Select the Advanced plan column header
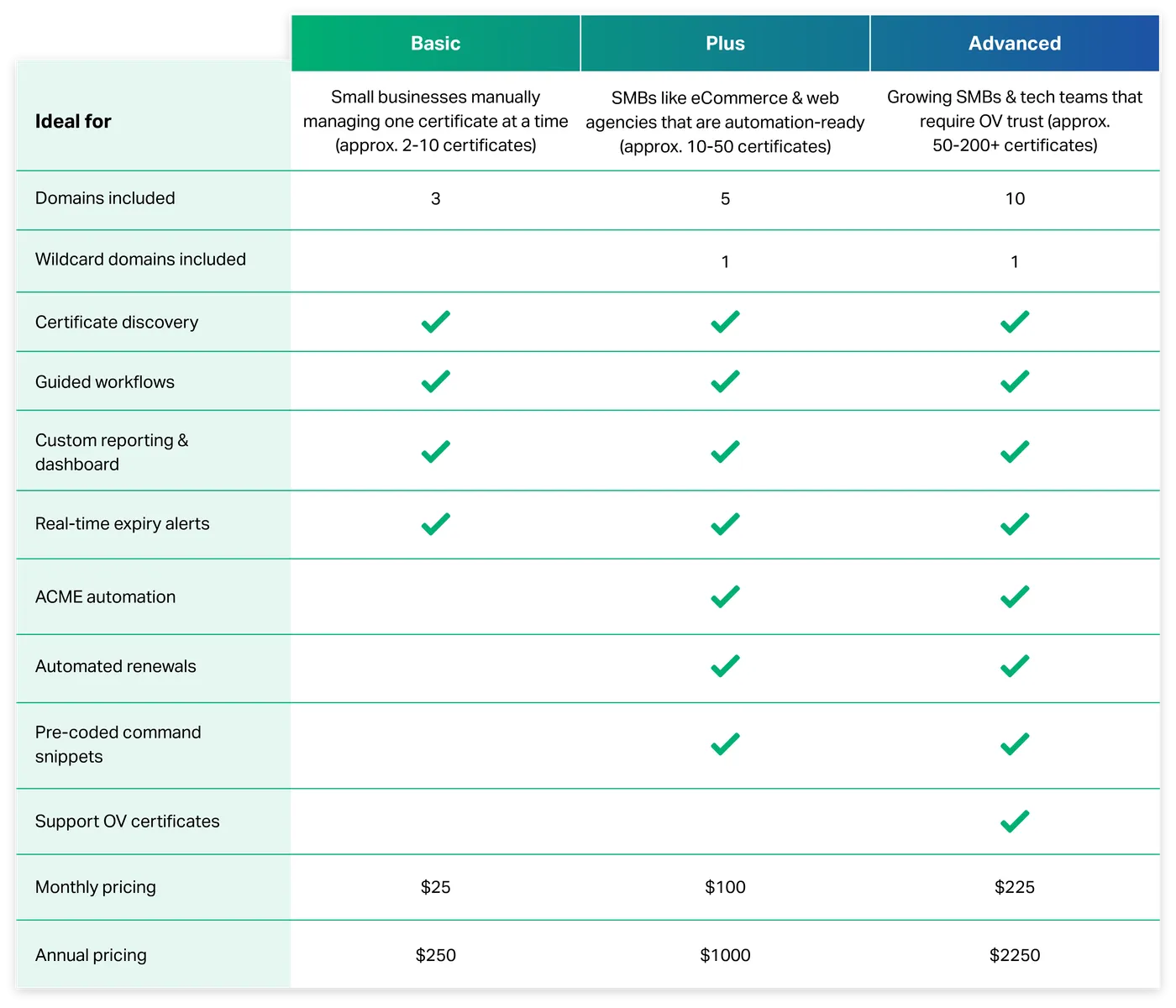This screenshot has width=1176, height=1008. coord(1015,44)
